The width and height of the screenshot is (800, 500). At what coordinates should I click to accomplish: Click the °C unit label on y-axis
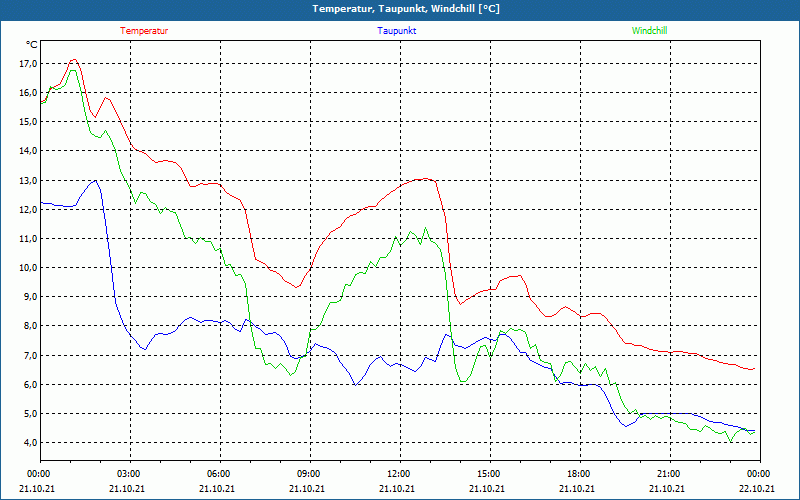coord(32,45)
